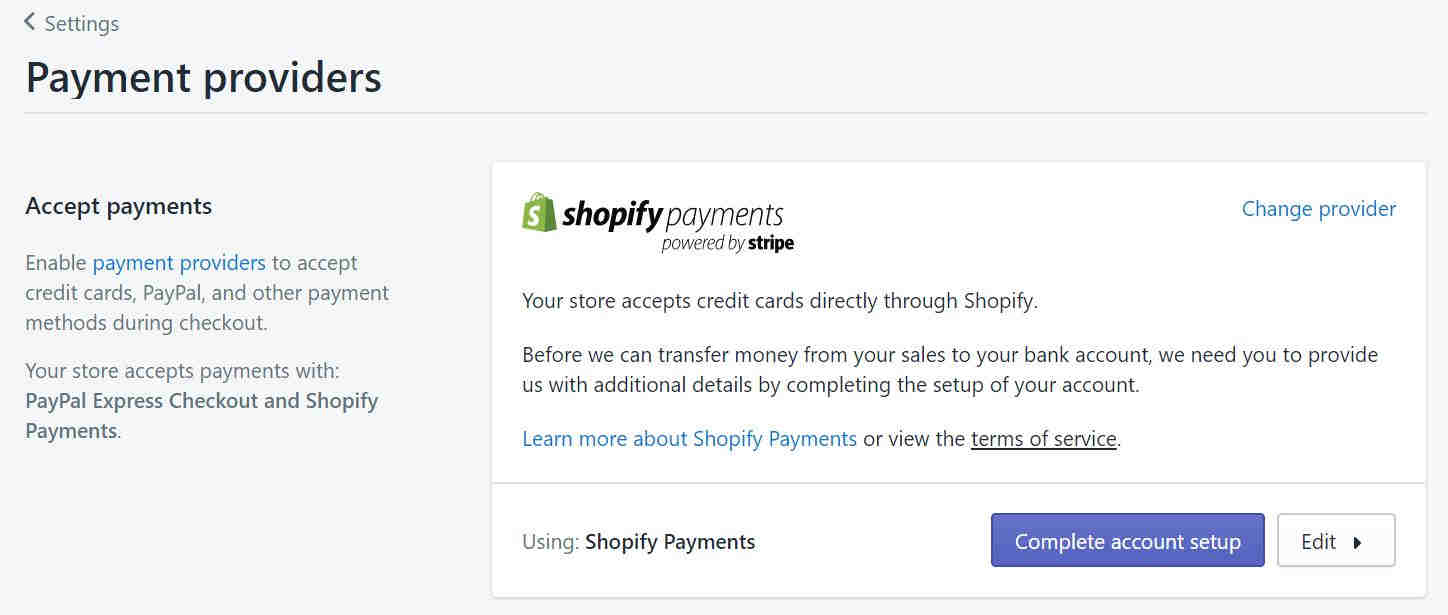Click the Complete account setup button
The image size is (1448, 615).
1127,541
